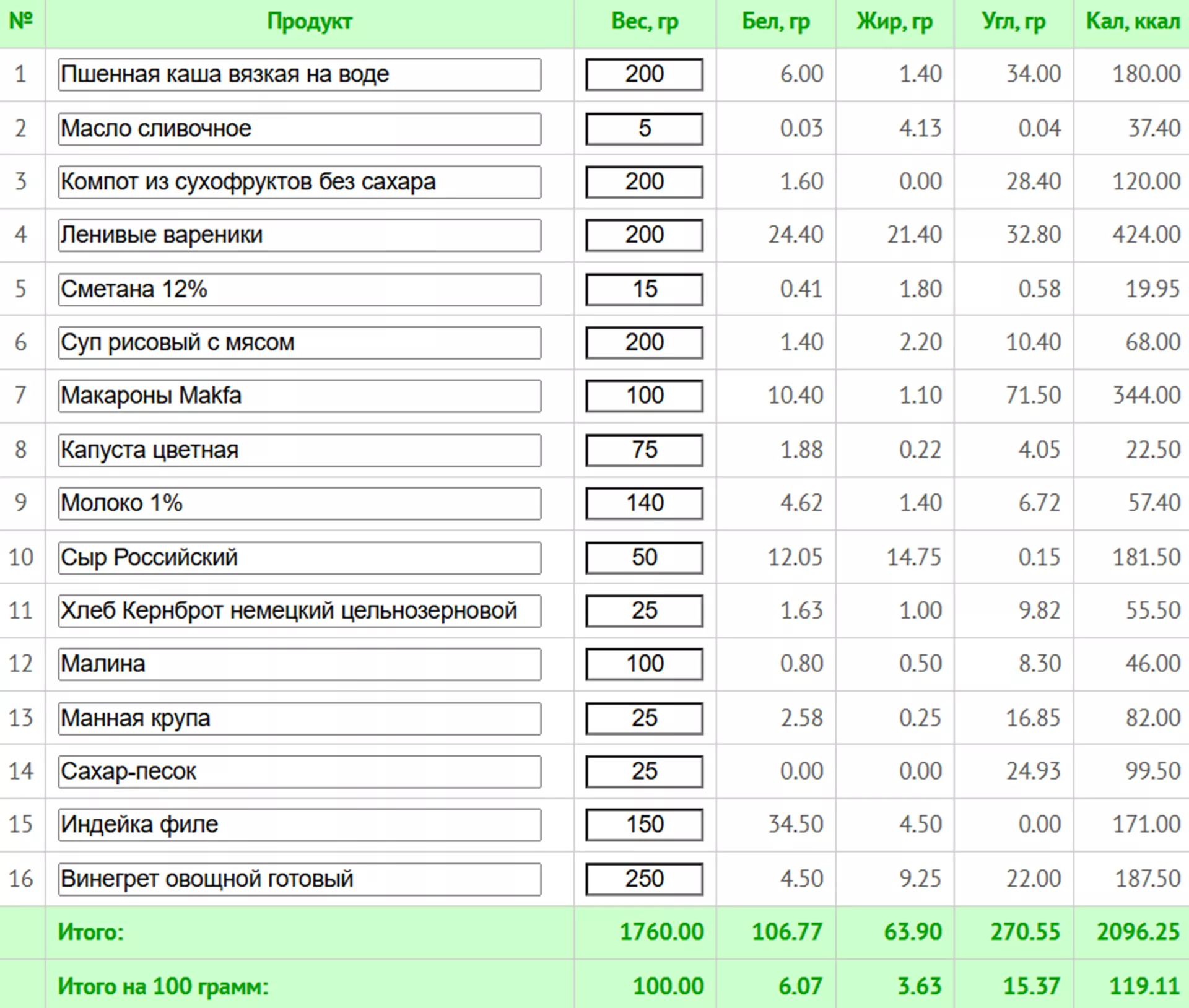Screen dimensions: 1189x1008
Task: Click the 'Кал, ккал' column header
Action: 1133,22
